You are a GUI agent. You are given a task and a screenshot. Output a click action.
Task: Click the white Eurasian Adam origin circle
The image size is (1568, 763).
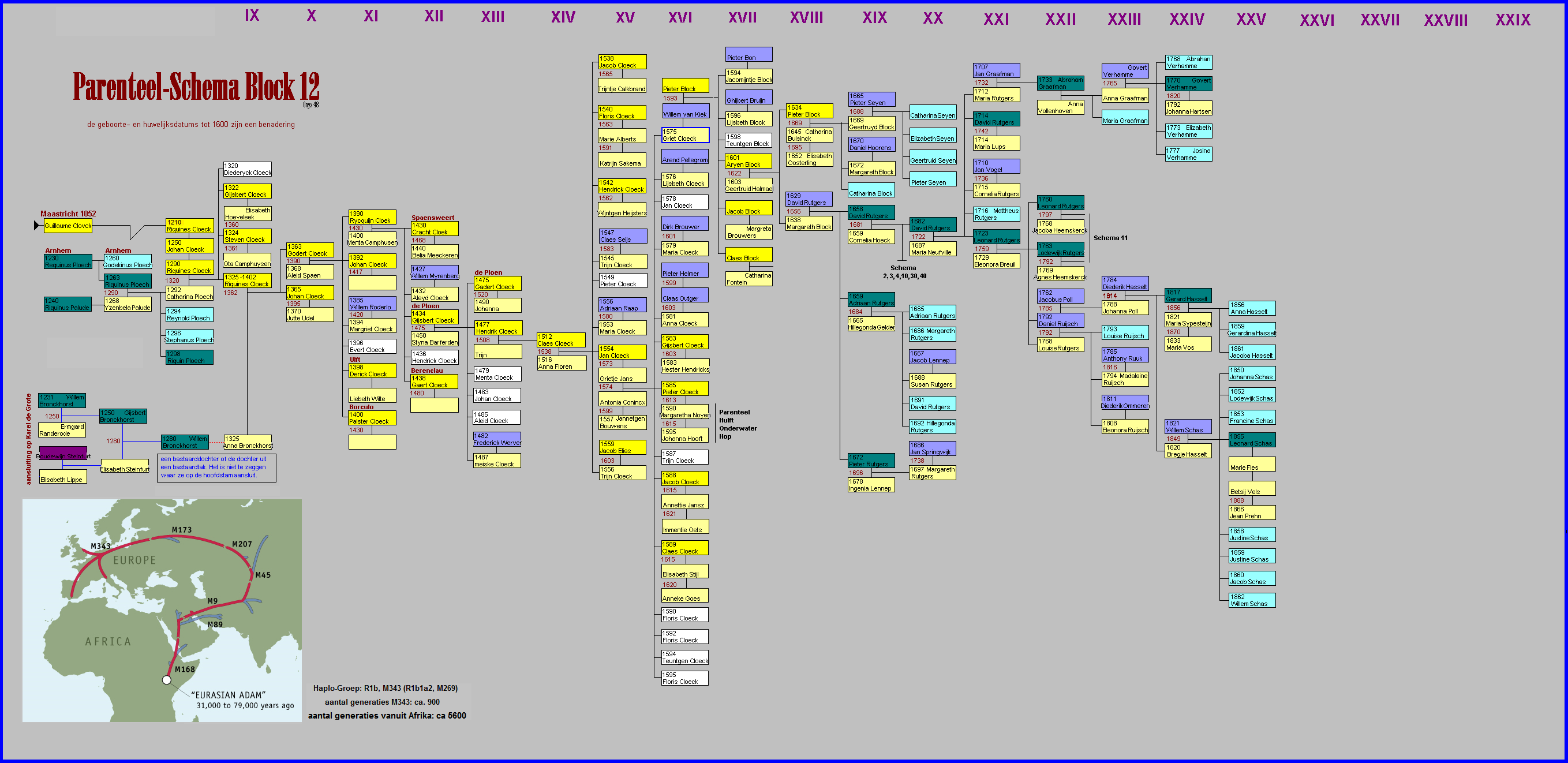(167, 679)
